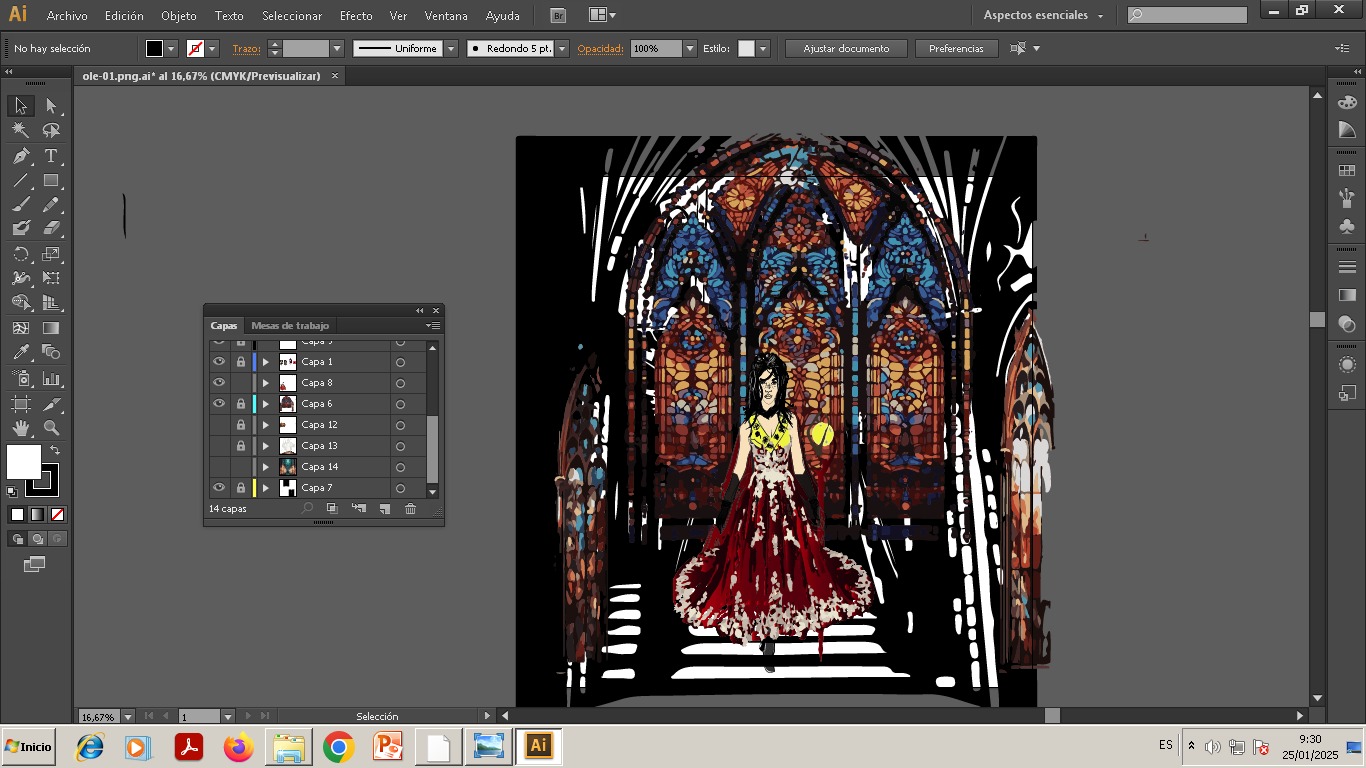Viewport: 1366px width, 768px height.
Task: Unlock Capa 1 via its lock icon
Action: 240,362
